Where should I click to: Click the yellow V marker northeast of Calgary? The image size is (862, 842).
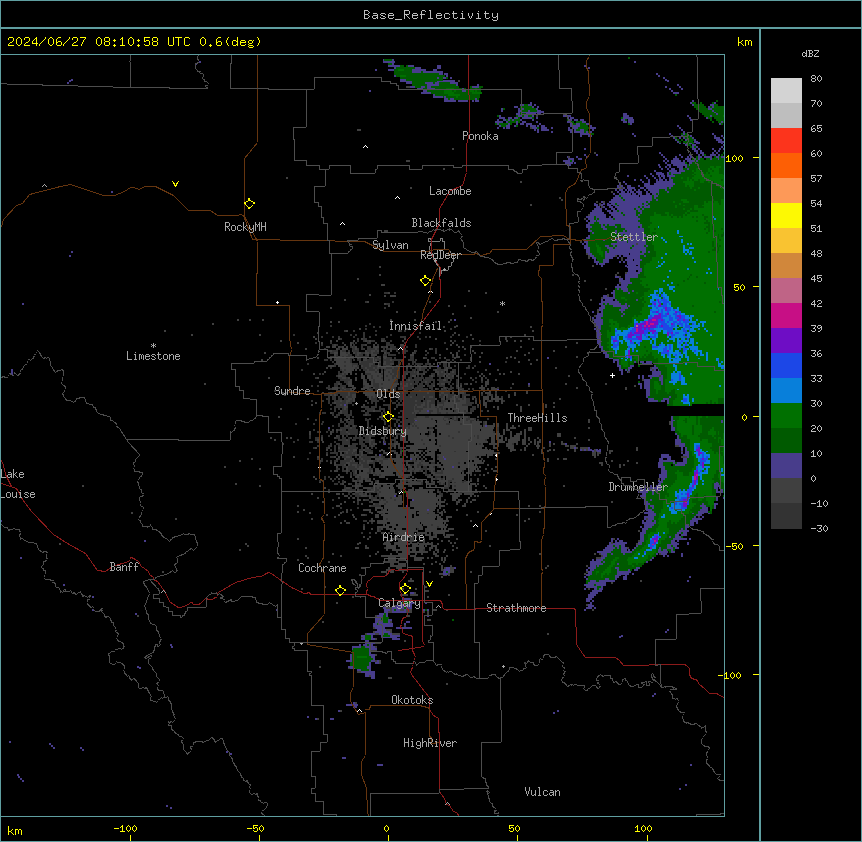pyautogui.click(x=429, y=584)
